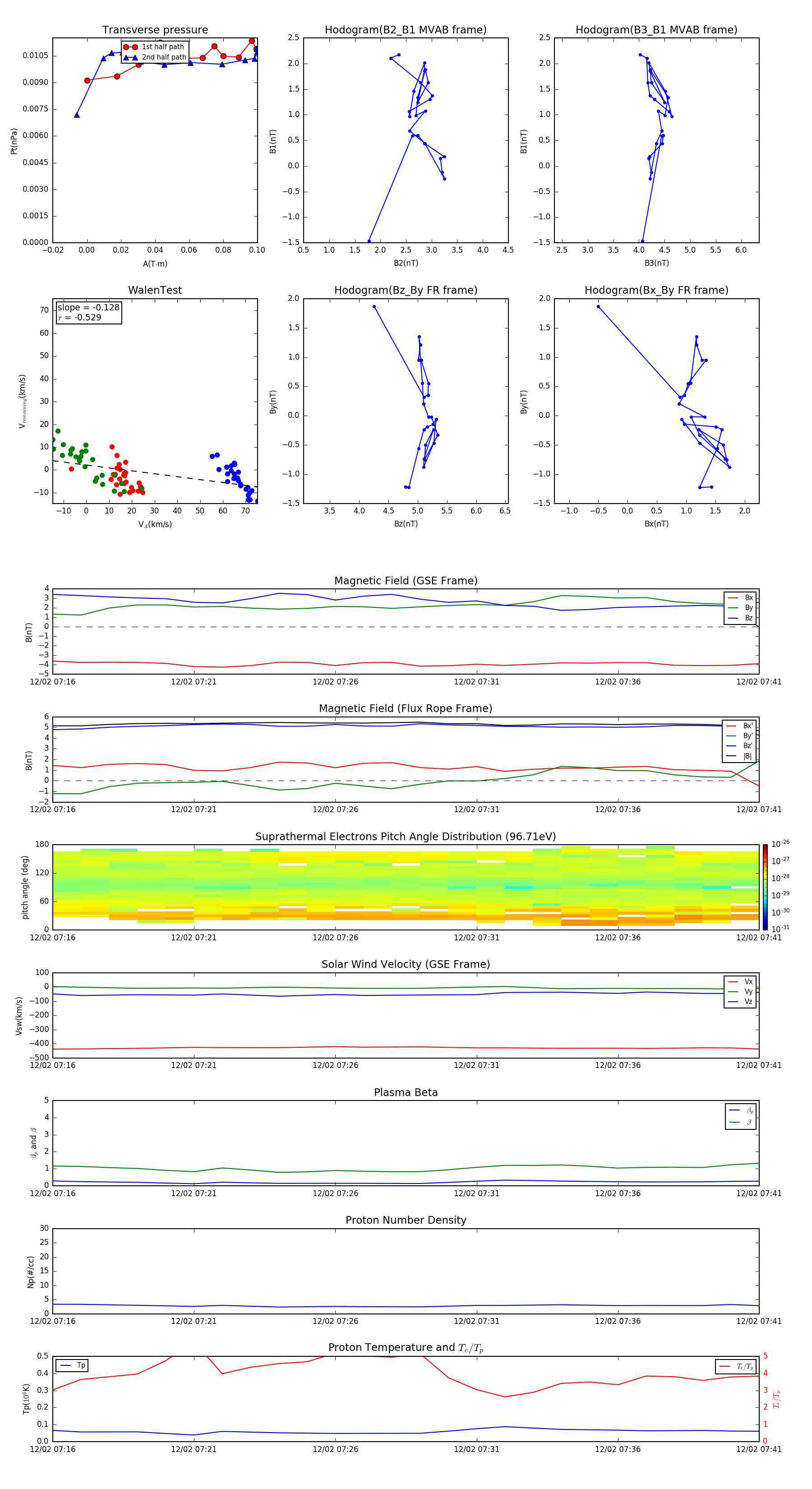Click the 'Transverse pressure' plot title
Image resolution: width=812 pixels, height=1489 pixels.
pos(155,30)
